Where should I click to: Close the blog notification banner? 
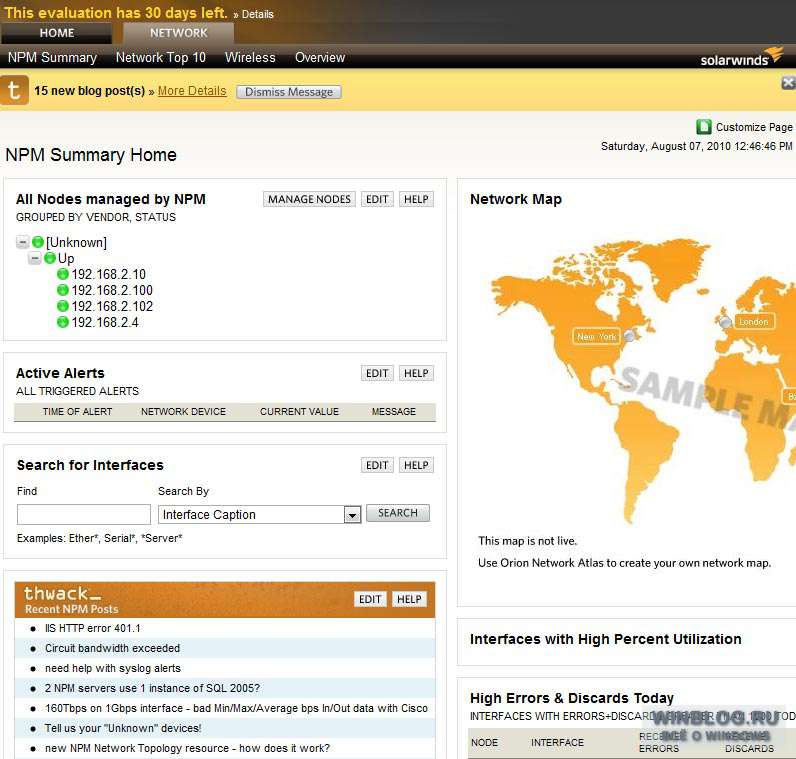click(788, 83)
